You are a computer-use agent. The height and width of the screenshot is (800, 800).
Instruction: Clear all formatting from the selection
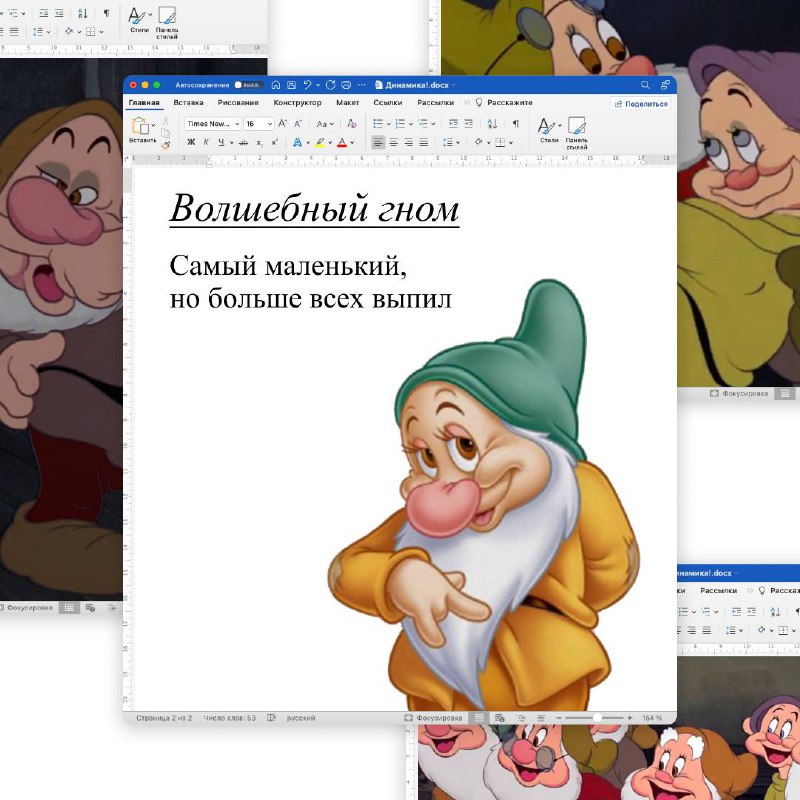(x=352, y=123)
